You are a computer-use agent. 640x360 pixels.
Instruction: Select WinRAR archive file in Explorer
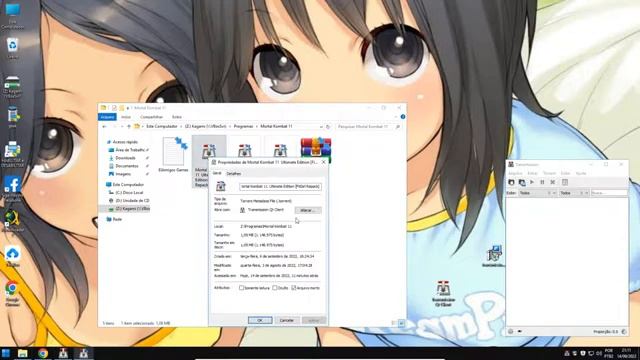pos(316,150)
